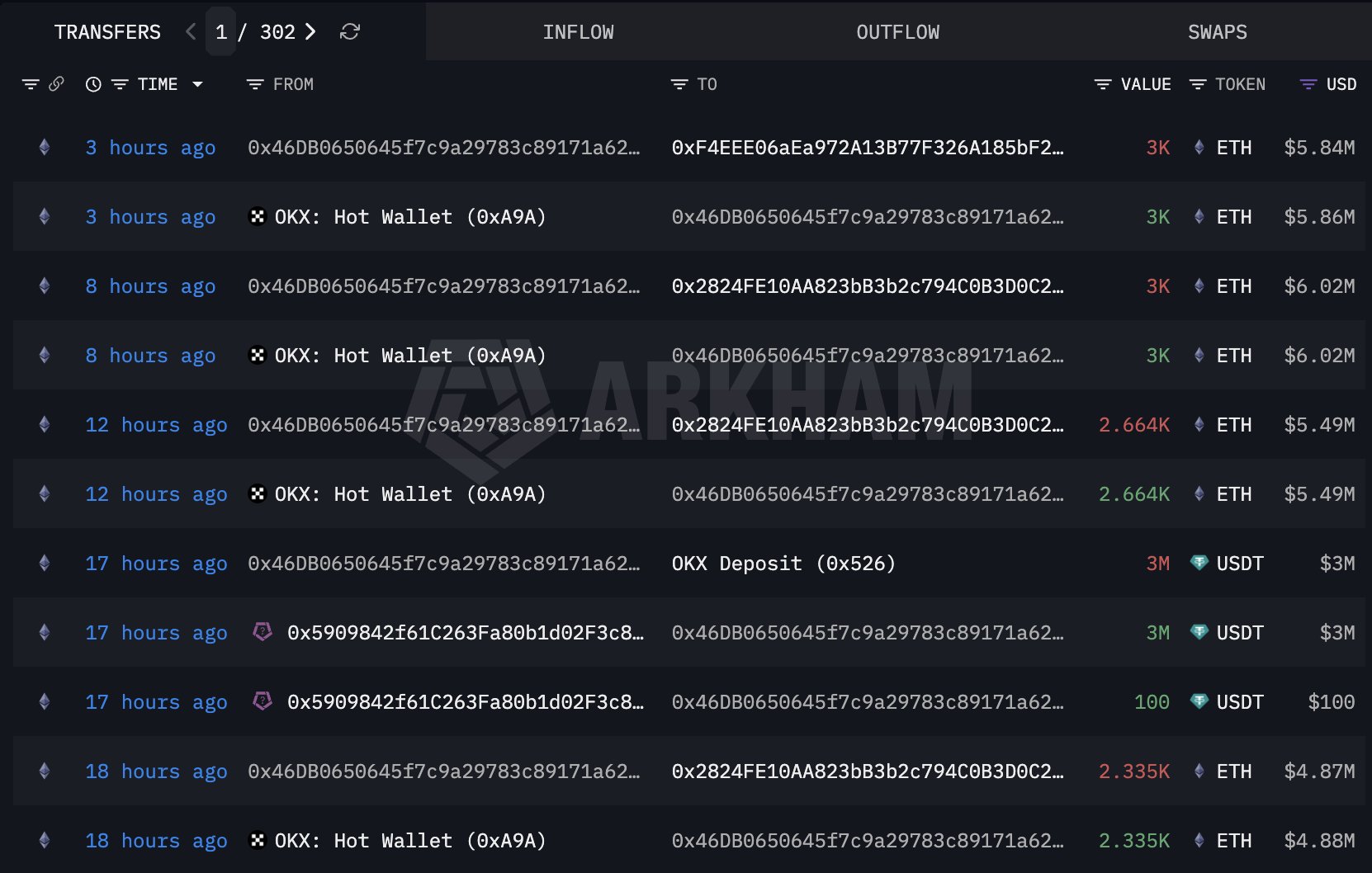The height and width of the screenshot is (873, 1372).
Task: Open recipient 0x2824FE10AA82… in the red 2.664K row
Action: pos(868,425)
